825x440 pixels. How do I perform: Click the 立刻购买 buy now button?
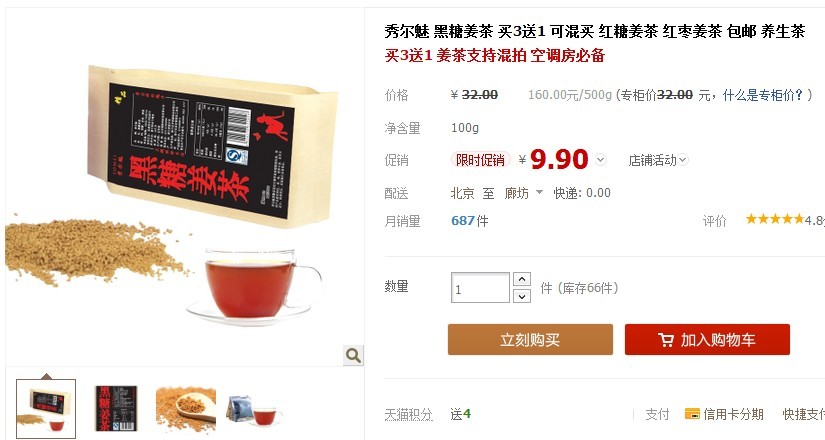530,339
